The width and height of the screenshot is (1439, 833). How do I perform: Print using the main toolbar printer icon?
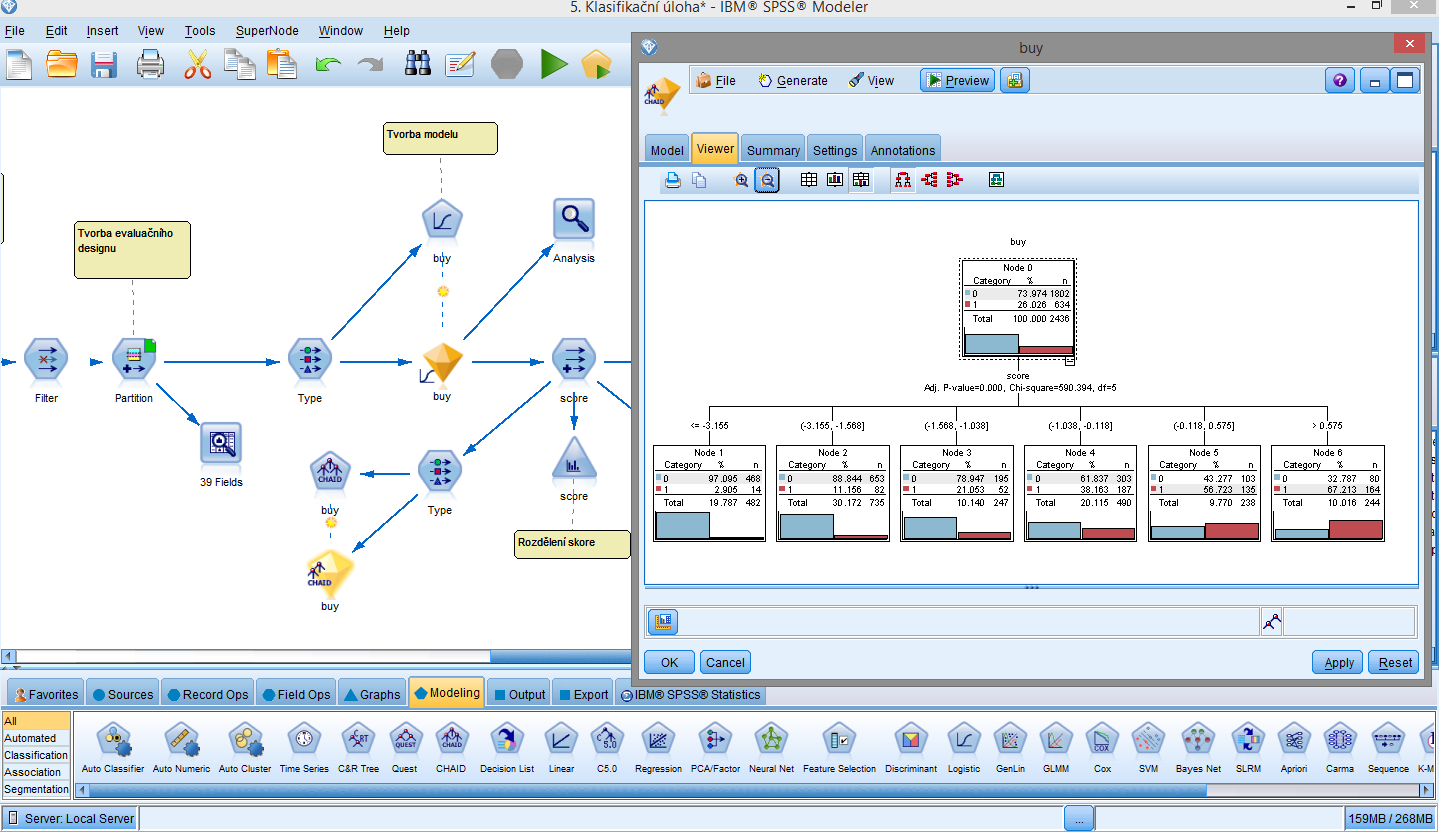tap(150, 65)
